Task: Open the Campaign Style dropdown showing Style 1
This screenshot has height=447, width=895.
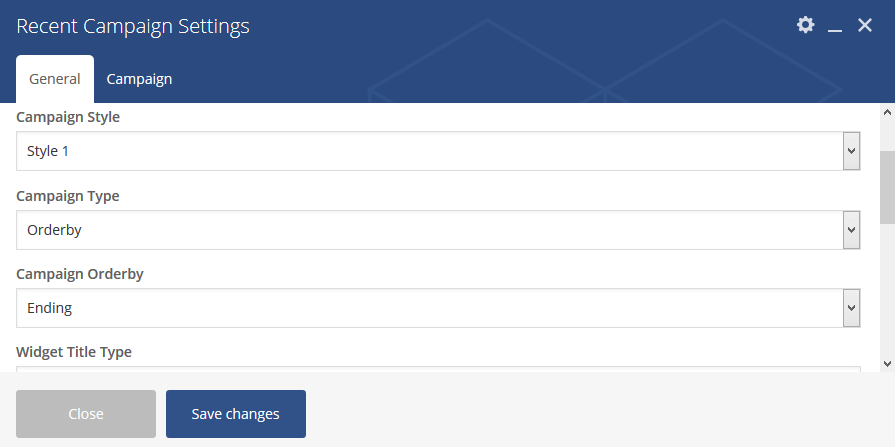Action: pyautogui.click(x=438, y=151)
